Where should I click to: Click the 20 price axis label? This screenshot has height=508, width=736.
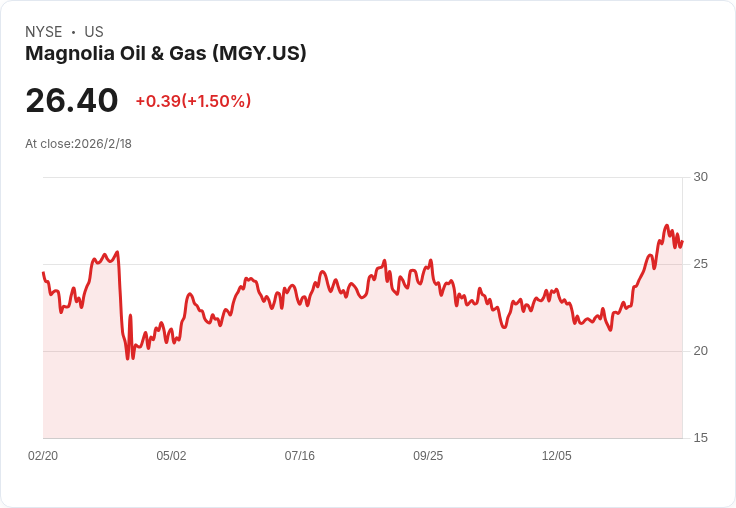click(700, 351)
